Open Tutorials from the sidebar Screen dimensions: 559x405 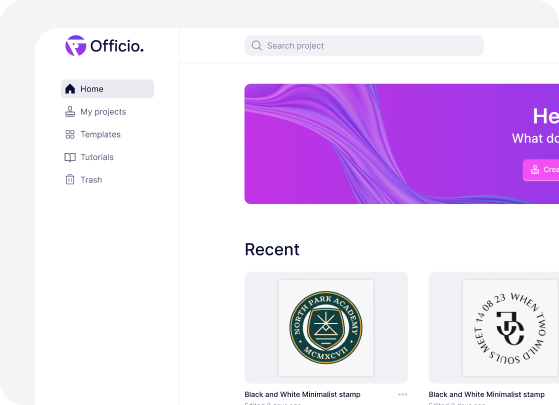107,157
